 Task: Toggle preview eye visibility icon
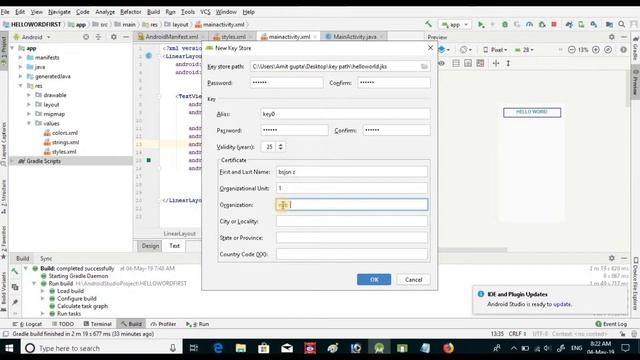tap(442, 63)
